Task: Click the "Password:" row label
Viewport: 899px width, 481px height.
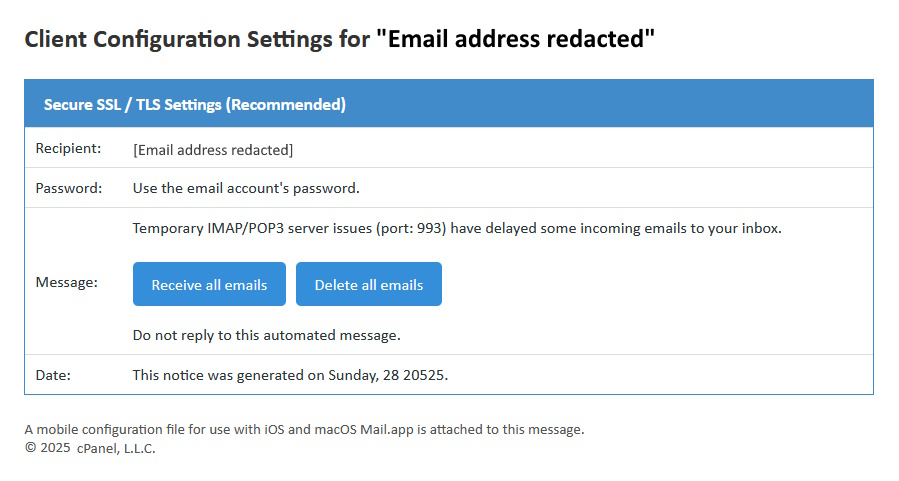Action: click(69, 188)
